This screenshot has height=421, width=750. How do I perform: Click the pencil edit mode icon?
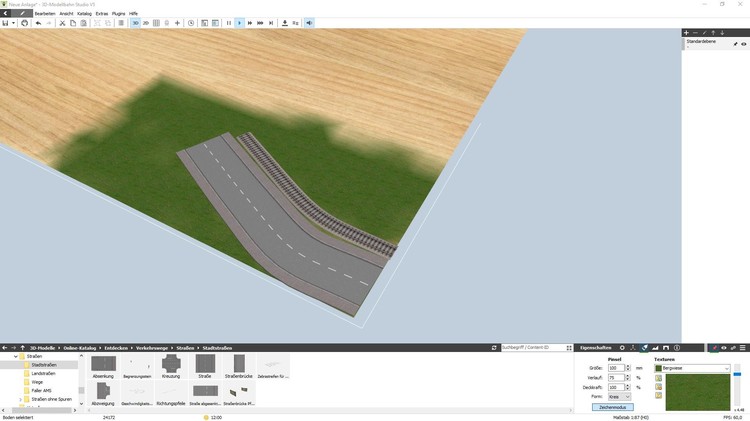[x=22, y=13]
